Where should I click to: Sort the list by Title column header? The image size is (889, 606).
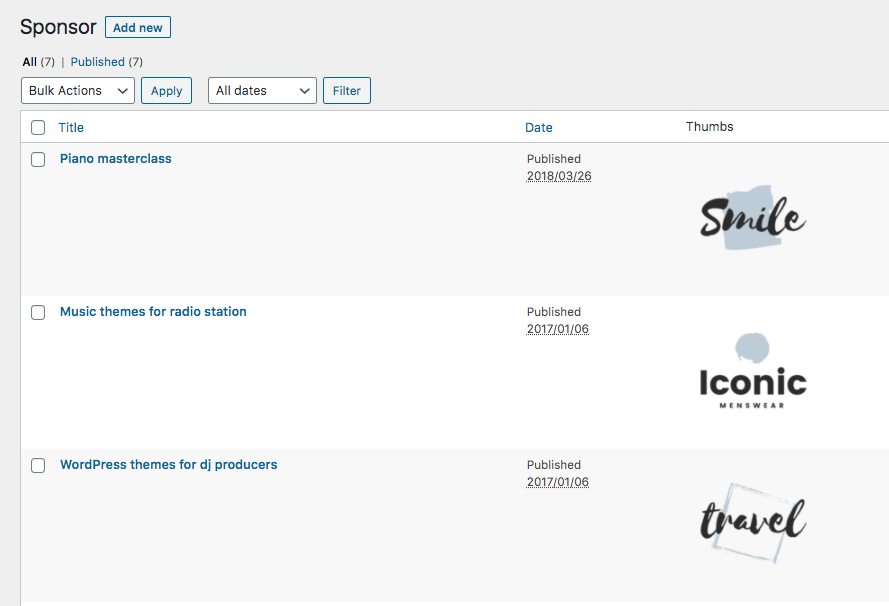[71, 128]
